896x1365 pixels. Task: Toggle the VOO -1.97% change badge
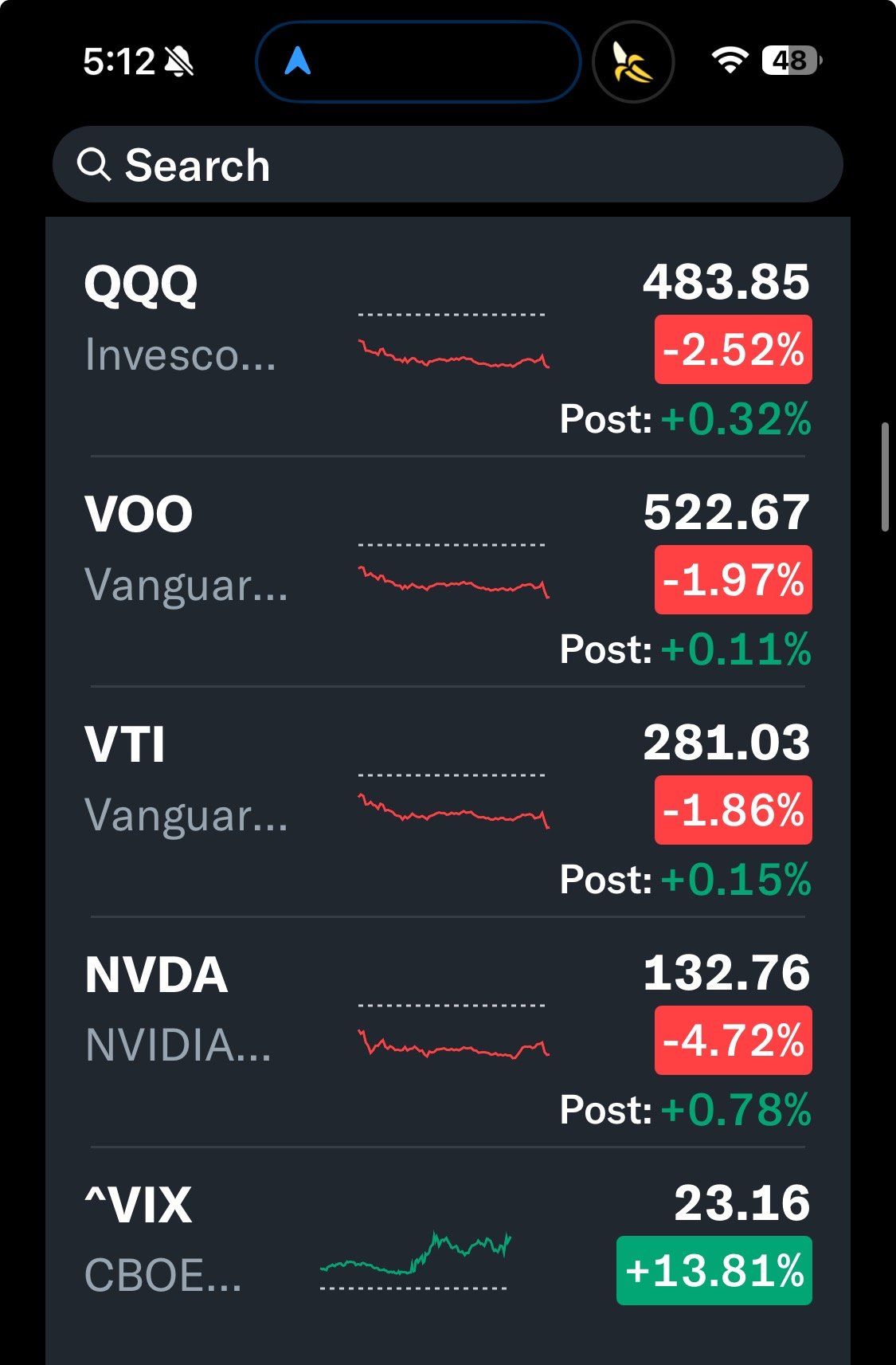click(733, 580)
